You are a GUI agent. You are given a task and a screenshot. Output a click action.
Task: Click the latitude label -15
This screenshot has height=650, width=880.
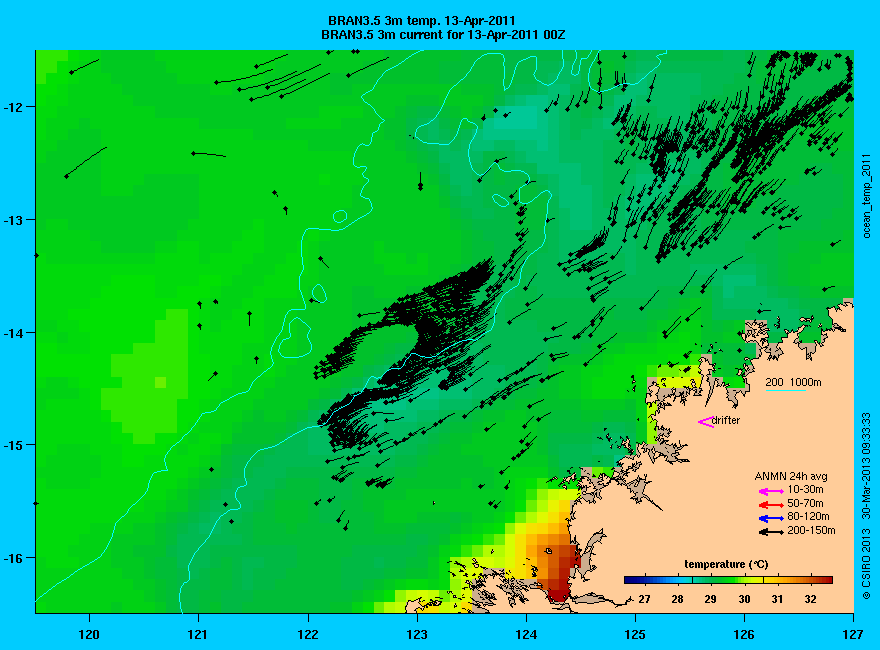11,445
